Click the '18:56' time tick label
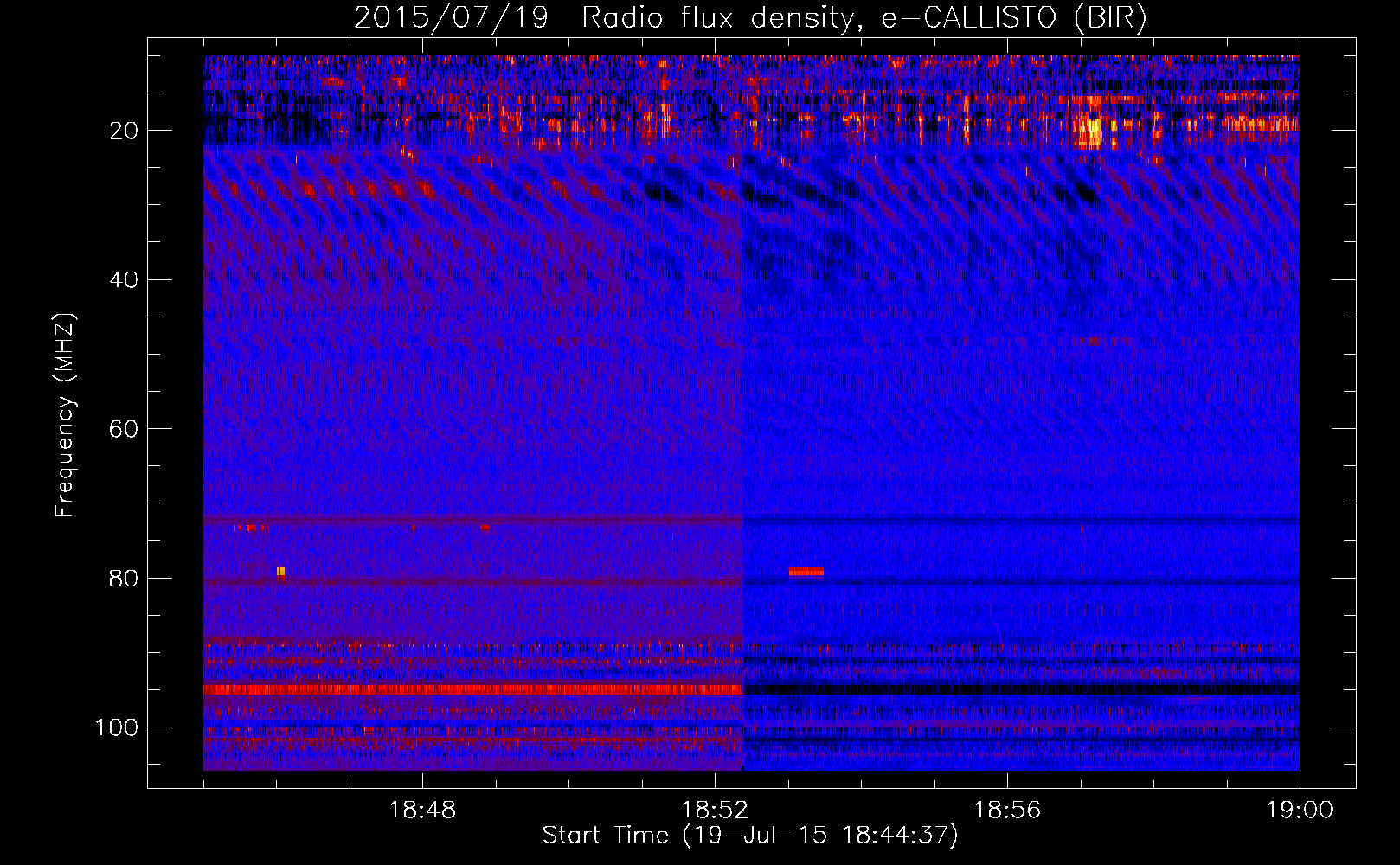The image size is (1400, 865). point(1007,811)
